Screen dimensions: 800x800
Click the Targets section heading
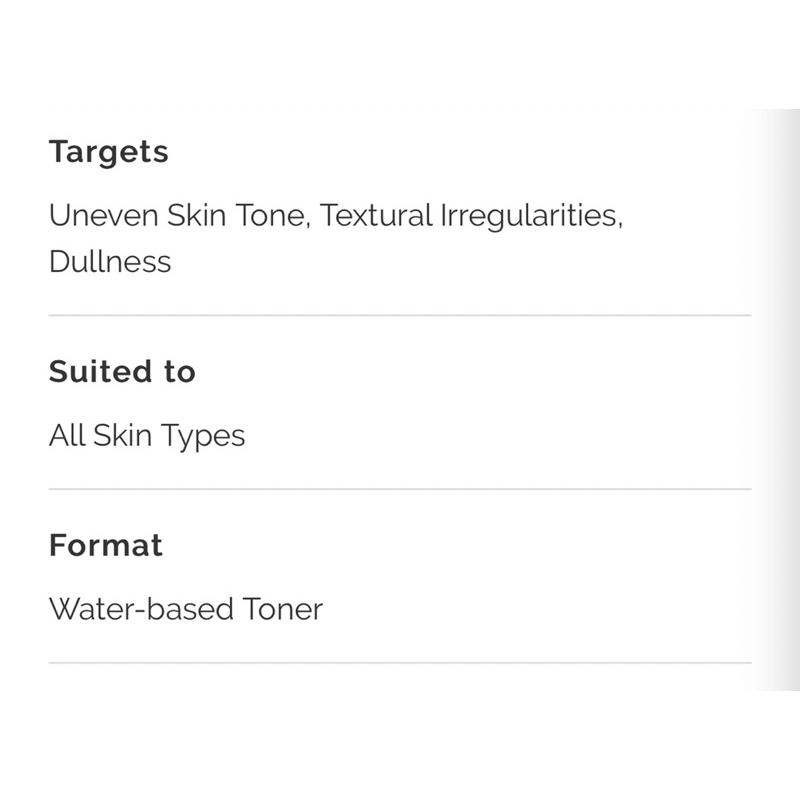pyautogui.click(x=108, y=152)
